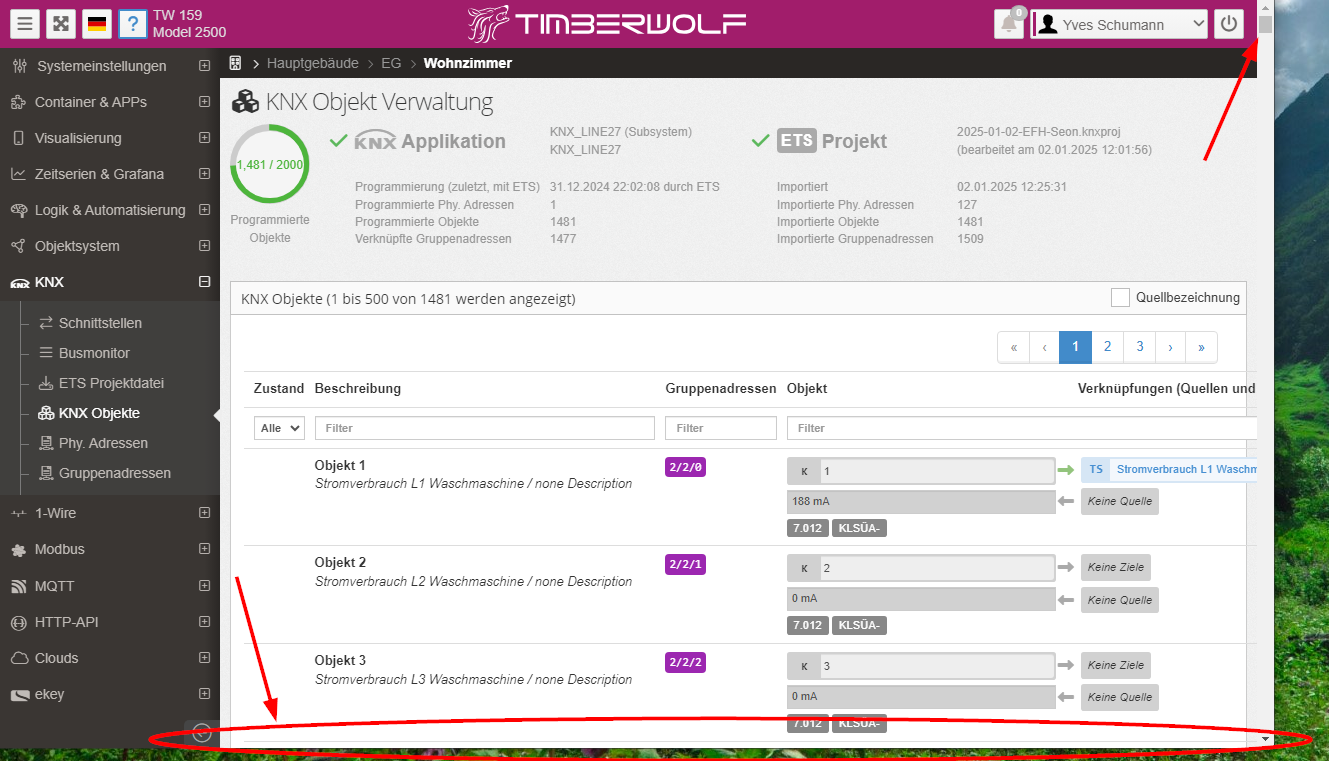This screenshot has width=1329, height=761.
Task: Jump to first page with « button
Action: point(1013,347)
